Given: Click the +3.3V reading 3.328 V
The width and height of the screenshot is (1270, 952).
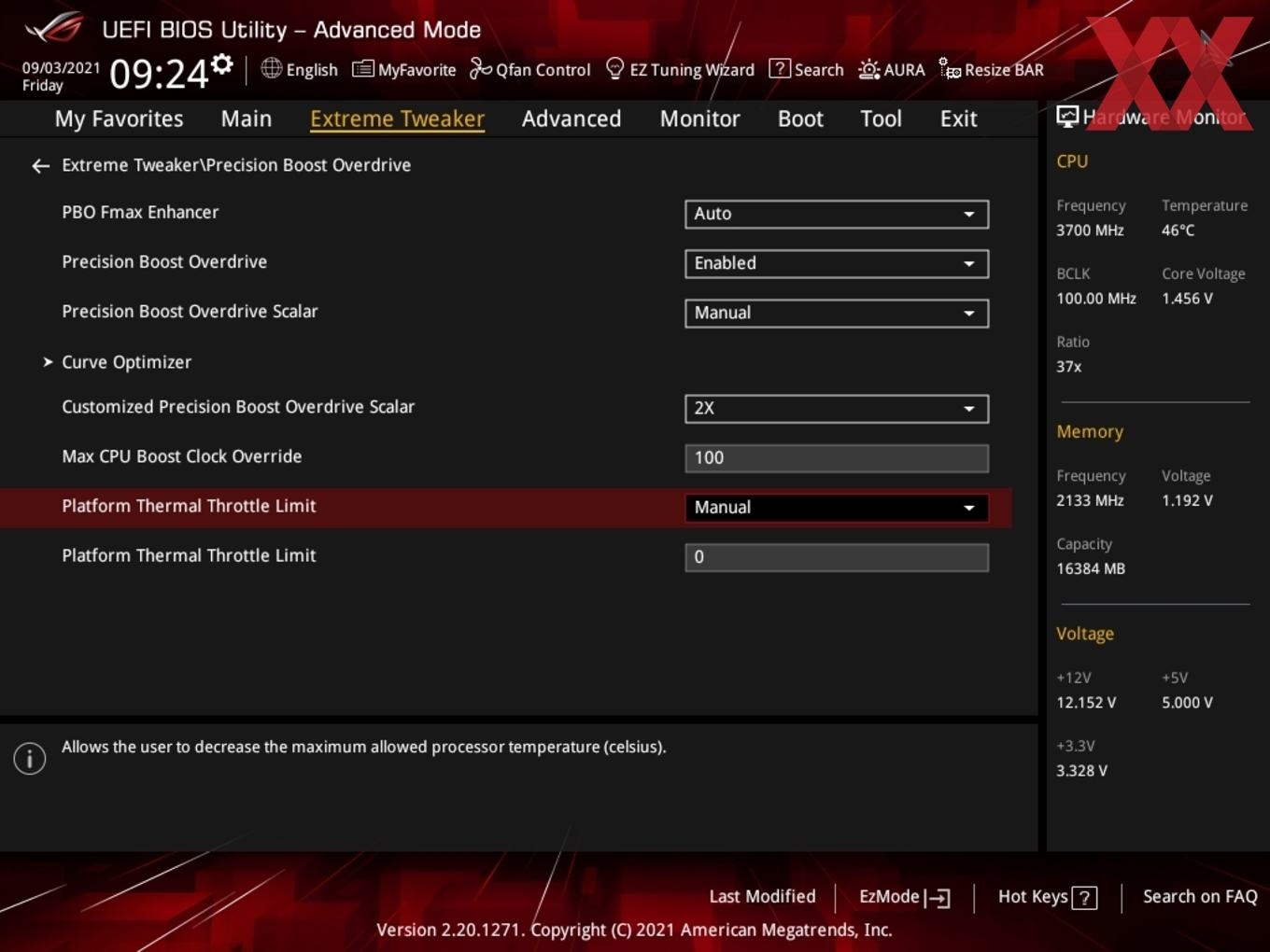Looking at the screenshot, I should [x=1081, y=771].
